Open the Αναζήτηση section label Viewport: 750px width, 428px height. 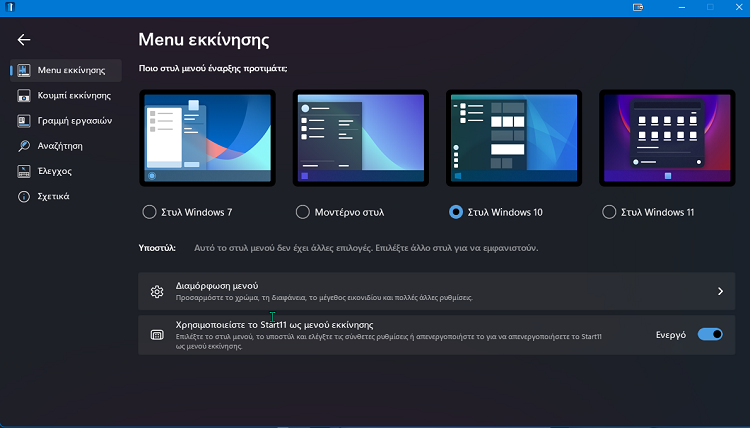[x=60, y=146]
